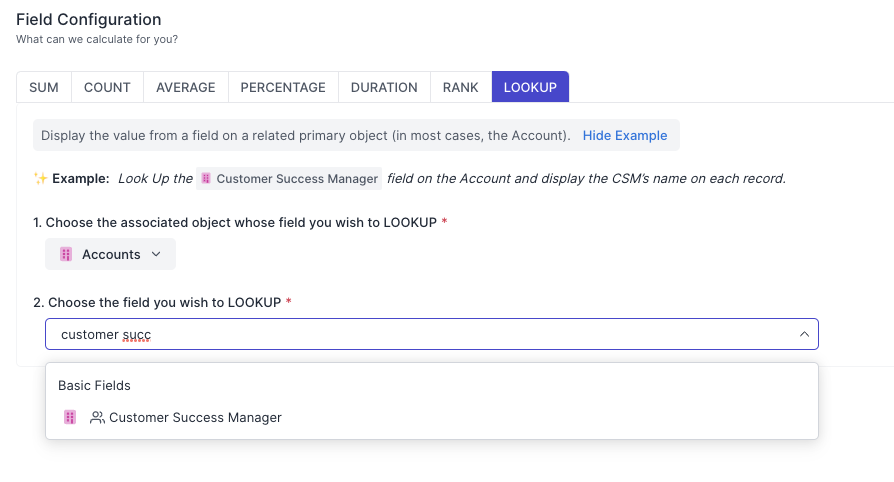Viewport: 894px width, 482px height.
Task: Select Customer Success Manager from the results
Action: pyautogui.click(x=195, y=417)
